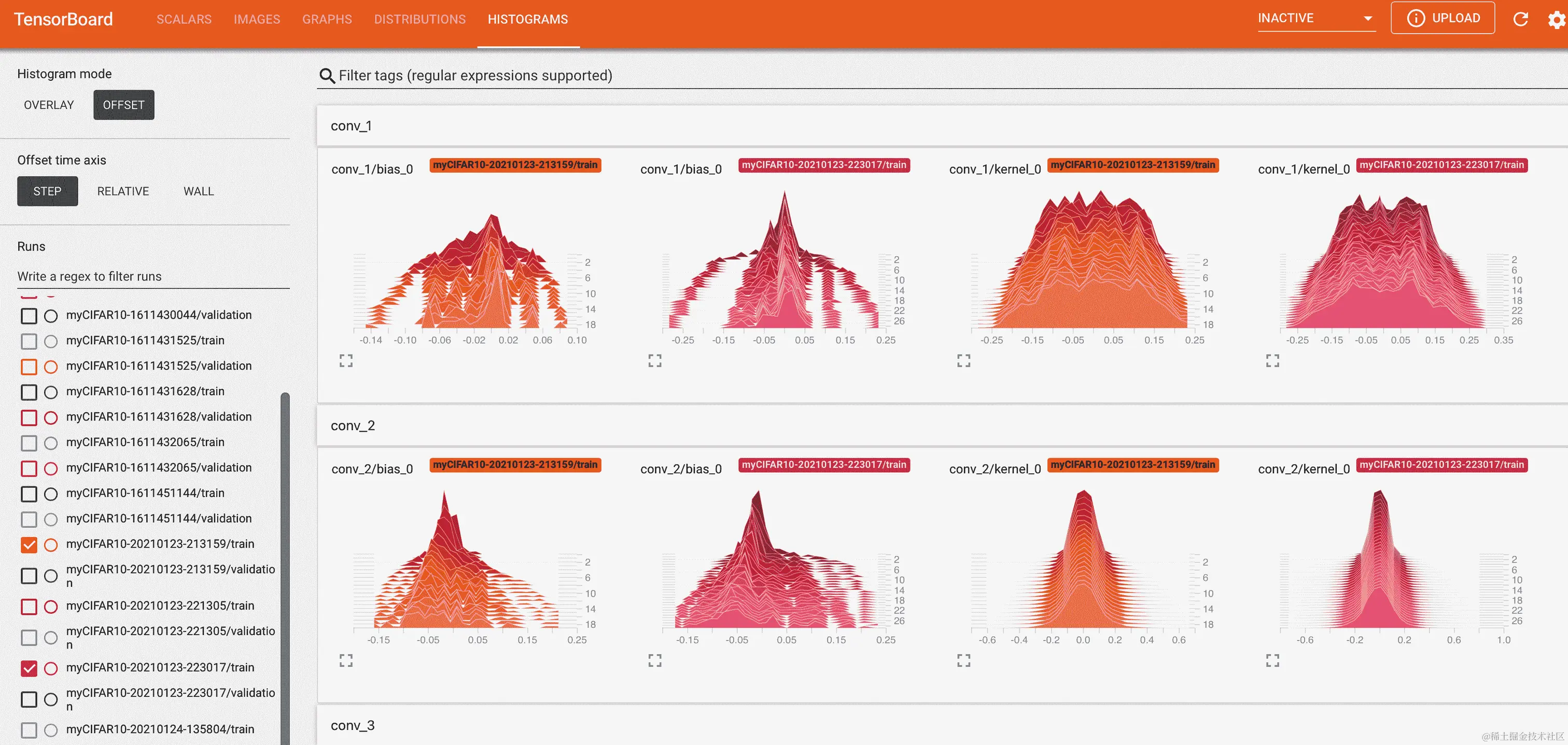The image size is (1568, 745).
Task: Click the search magnifier icon by Filter tags
Action: pyautogui.click(x=327, y=76)
